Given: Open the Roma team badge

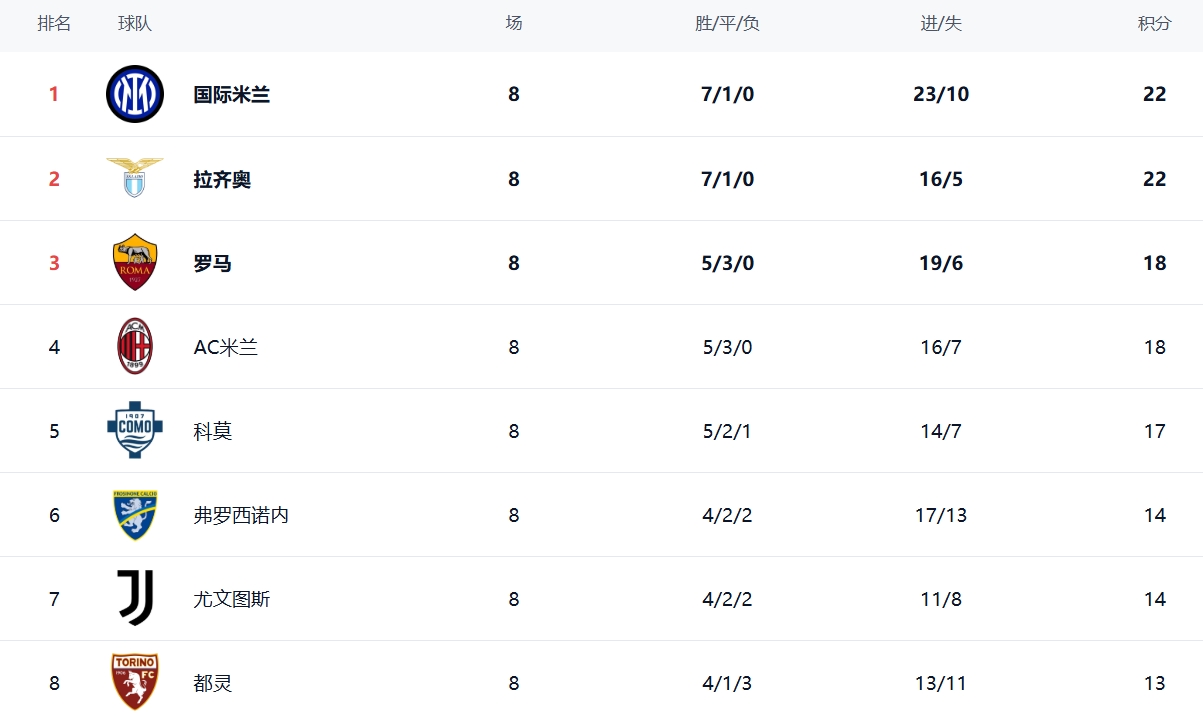Looking at the screenshot, I should coord(135,262).
